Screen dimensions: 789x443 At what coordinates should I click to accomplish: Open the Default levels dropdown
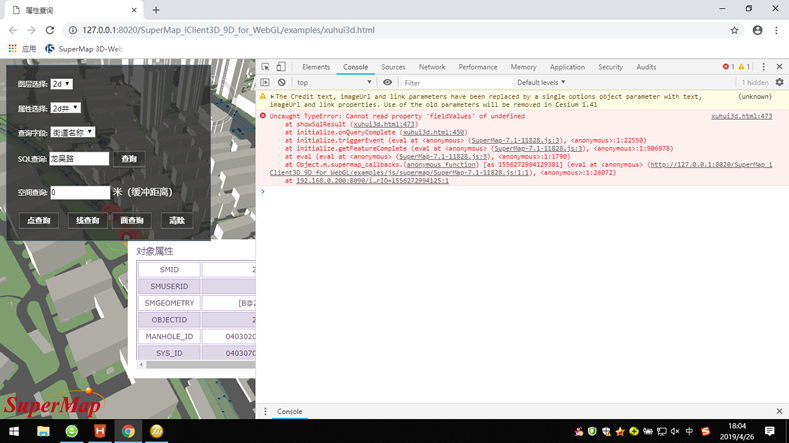click(x=541, y=82)
